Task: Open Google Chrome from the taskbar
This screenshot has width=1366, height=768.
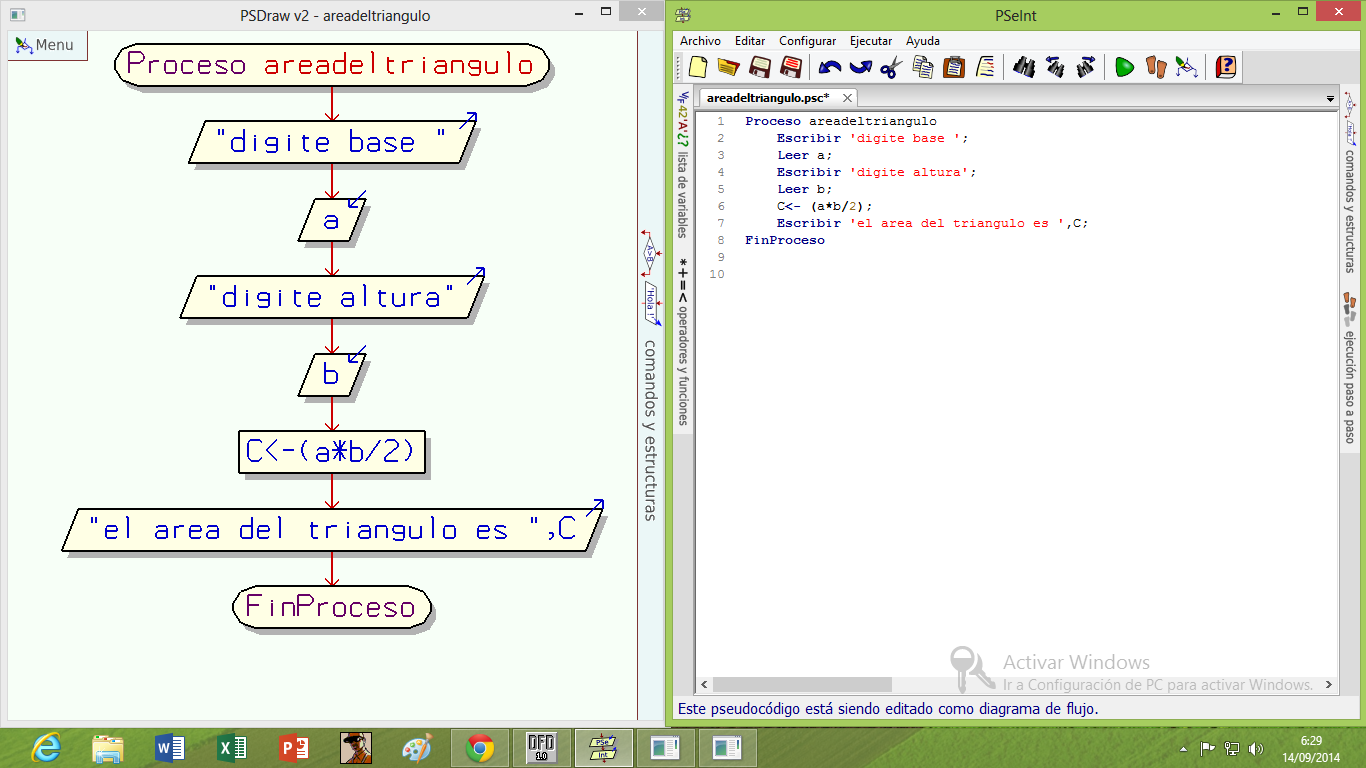Action: coord(480,748)
